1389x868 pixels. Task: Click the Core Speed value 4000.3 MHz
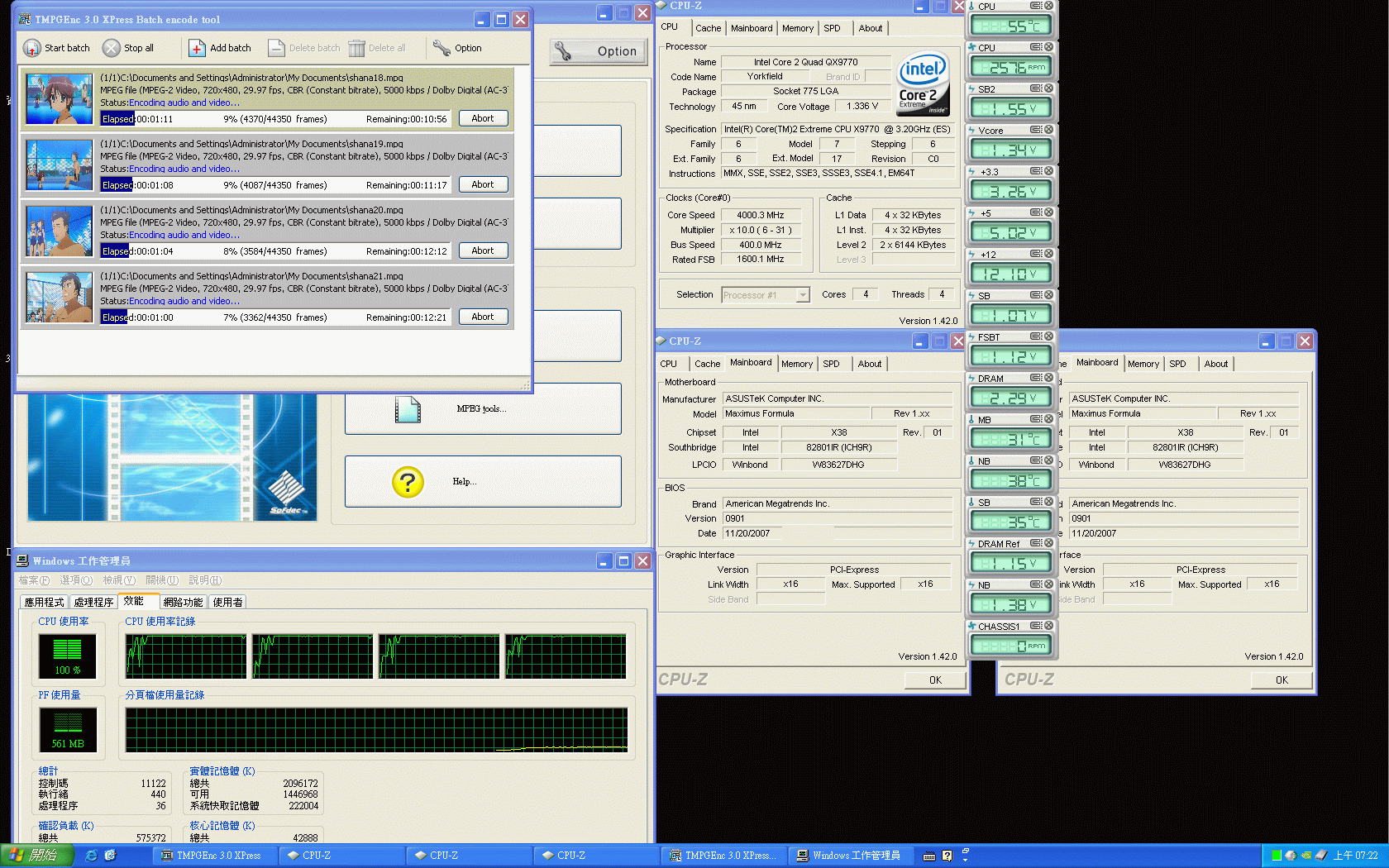760,215
